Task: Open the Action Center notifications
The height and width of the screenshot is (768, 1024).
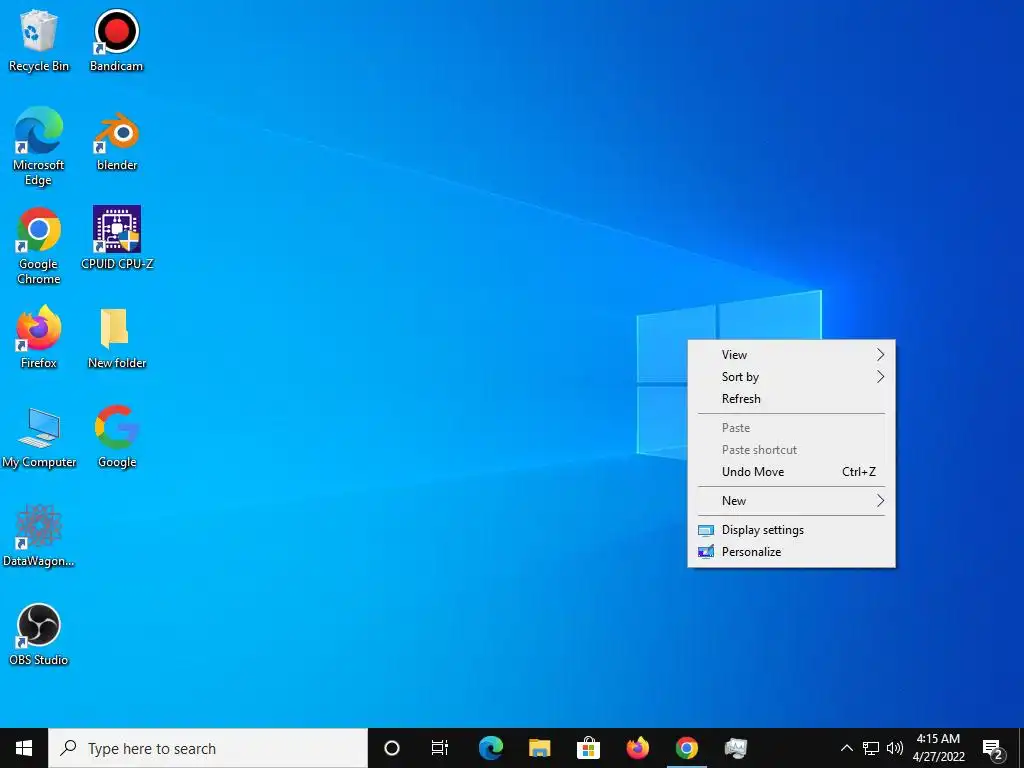Action: [993, 748]
